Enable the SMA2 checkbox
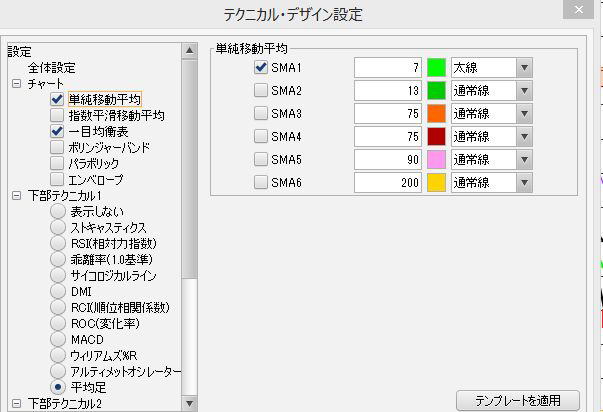 tap(261, 91)
